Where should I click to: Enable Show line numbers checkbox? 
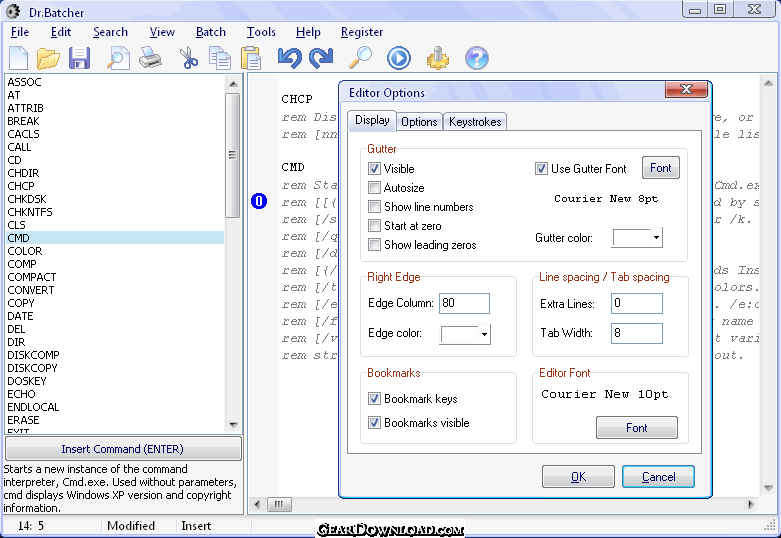(x=374, y=207)
